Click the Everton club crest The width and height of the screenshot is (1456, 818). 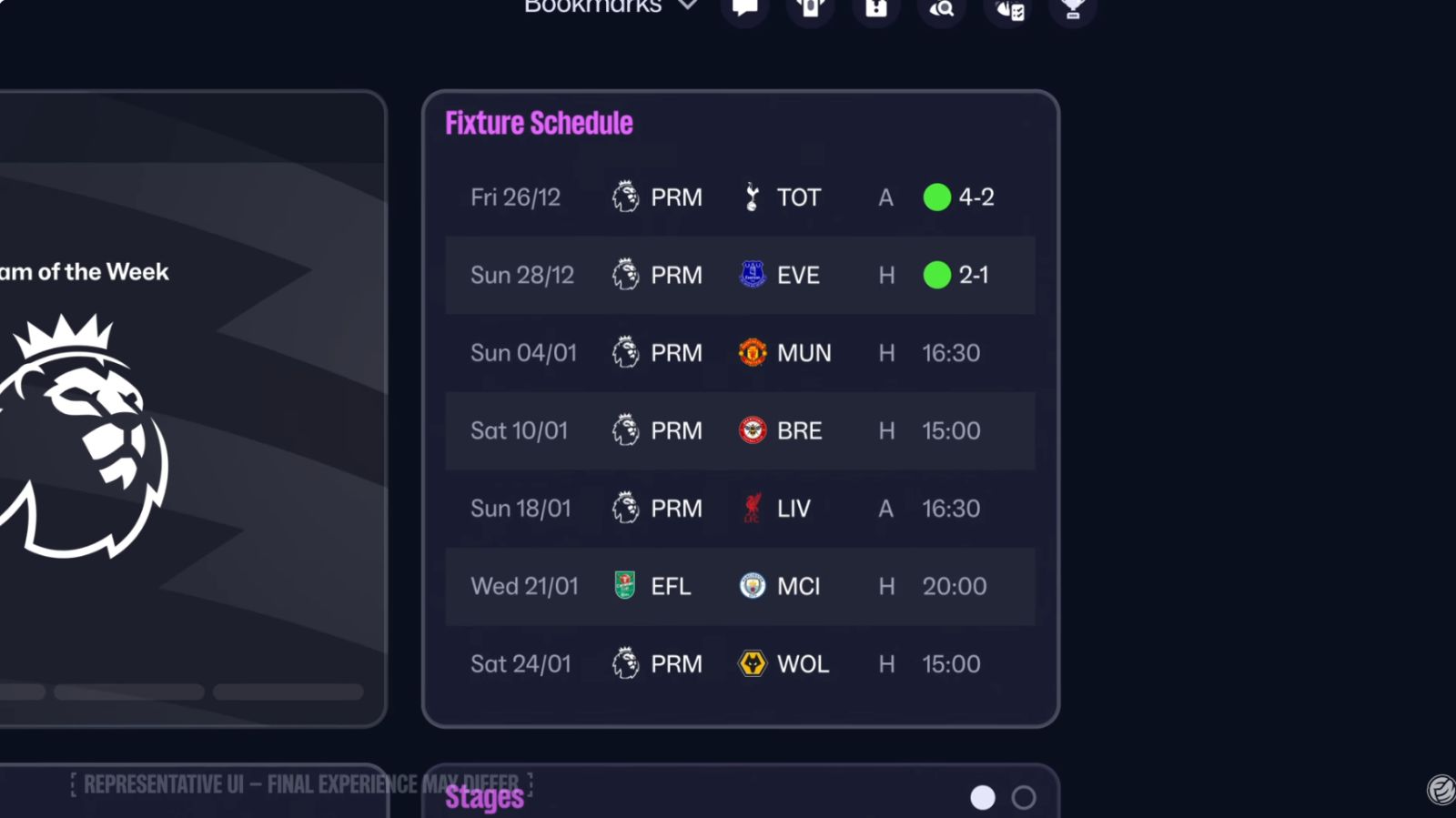pyautogui.click(x=753, y=275)
